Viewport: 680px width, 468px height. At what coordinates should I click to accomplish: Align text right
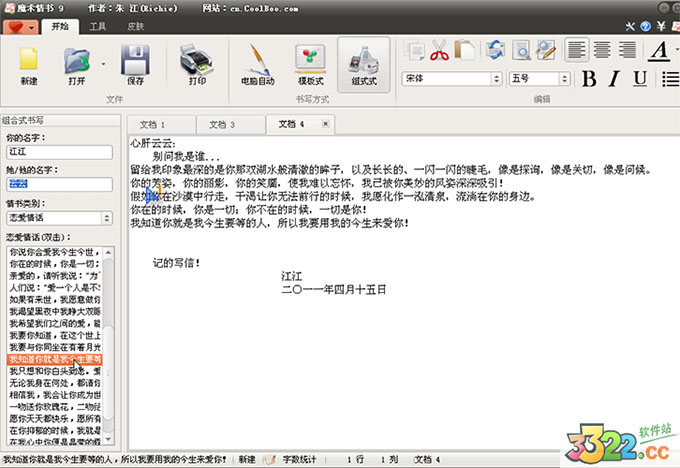click(x=627, y=50)
